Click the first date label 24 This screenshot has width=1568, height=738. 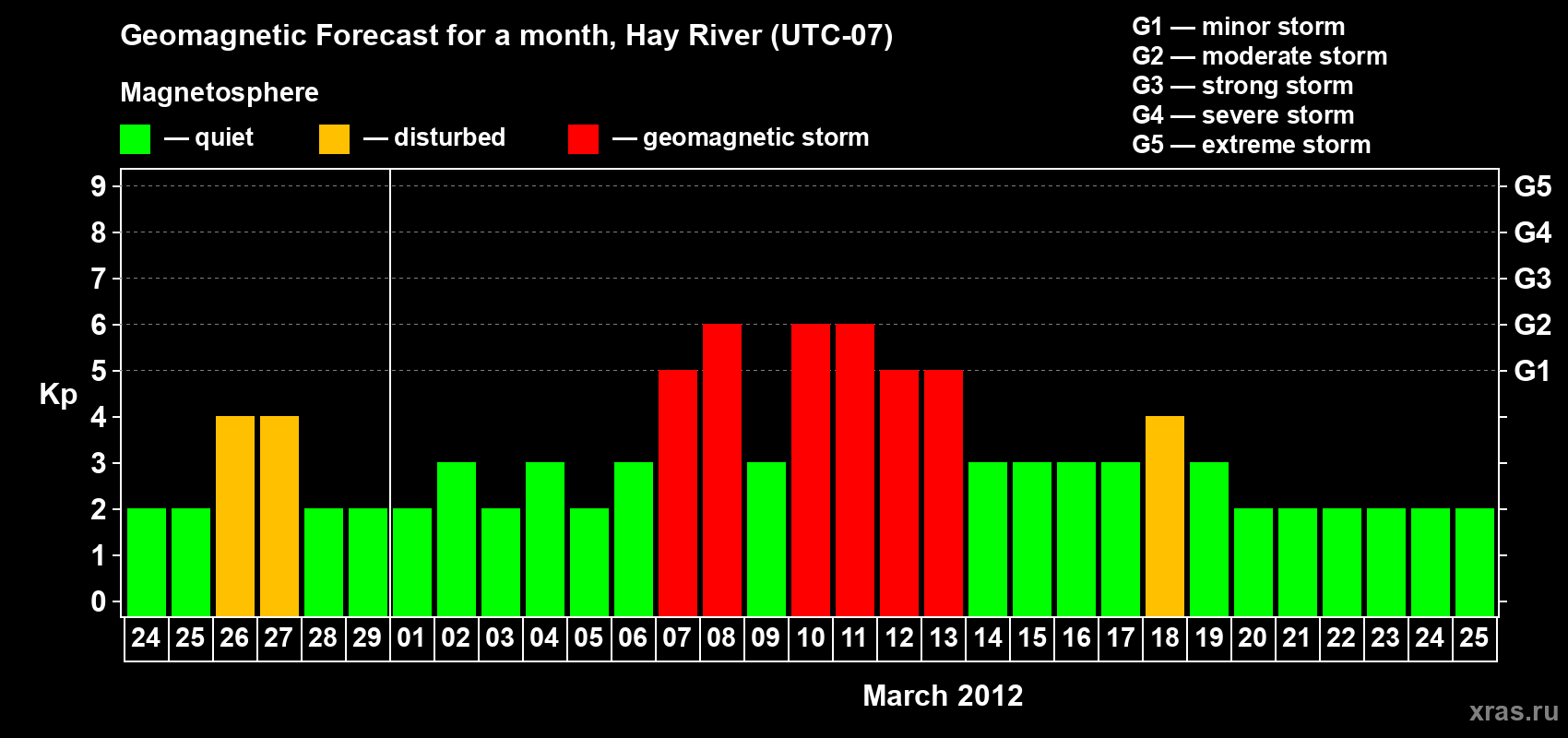click(146, 637)
